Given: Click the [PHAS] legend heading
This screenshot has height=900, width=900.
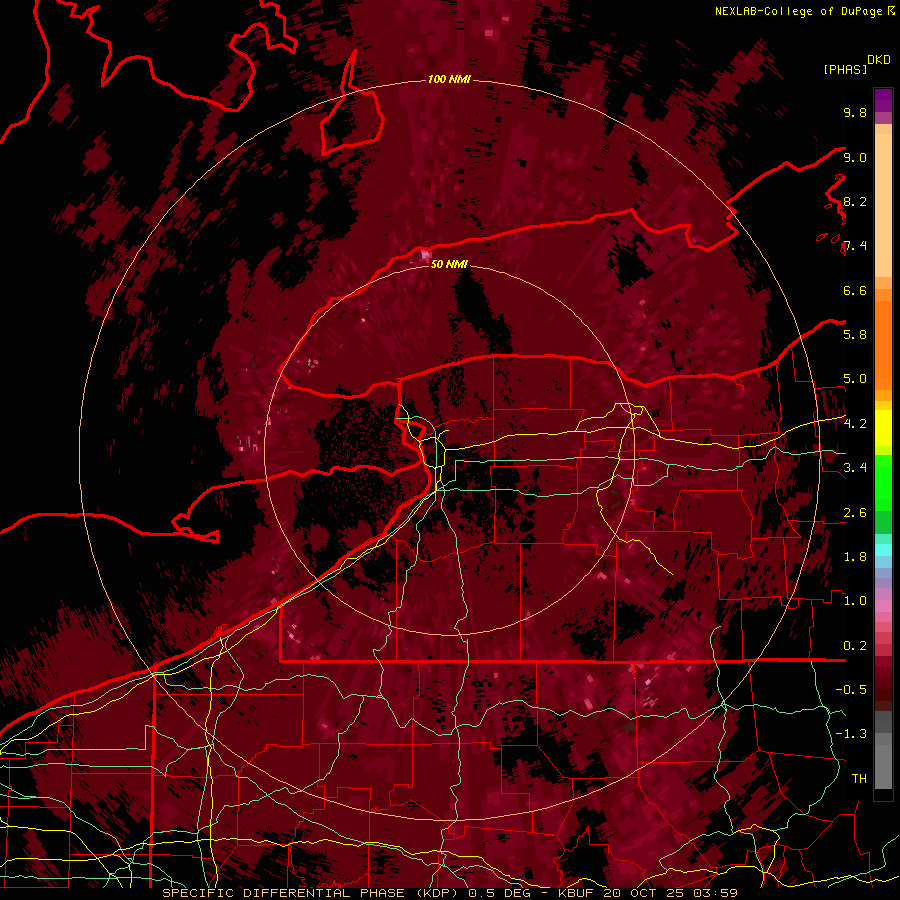Looking at the screenshot, I should click(x=845, y=70).
